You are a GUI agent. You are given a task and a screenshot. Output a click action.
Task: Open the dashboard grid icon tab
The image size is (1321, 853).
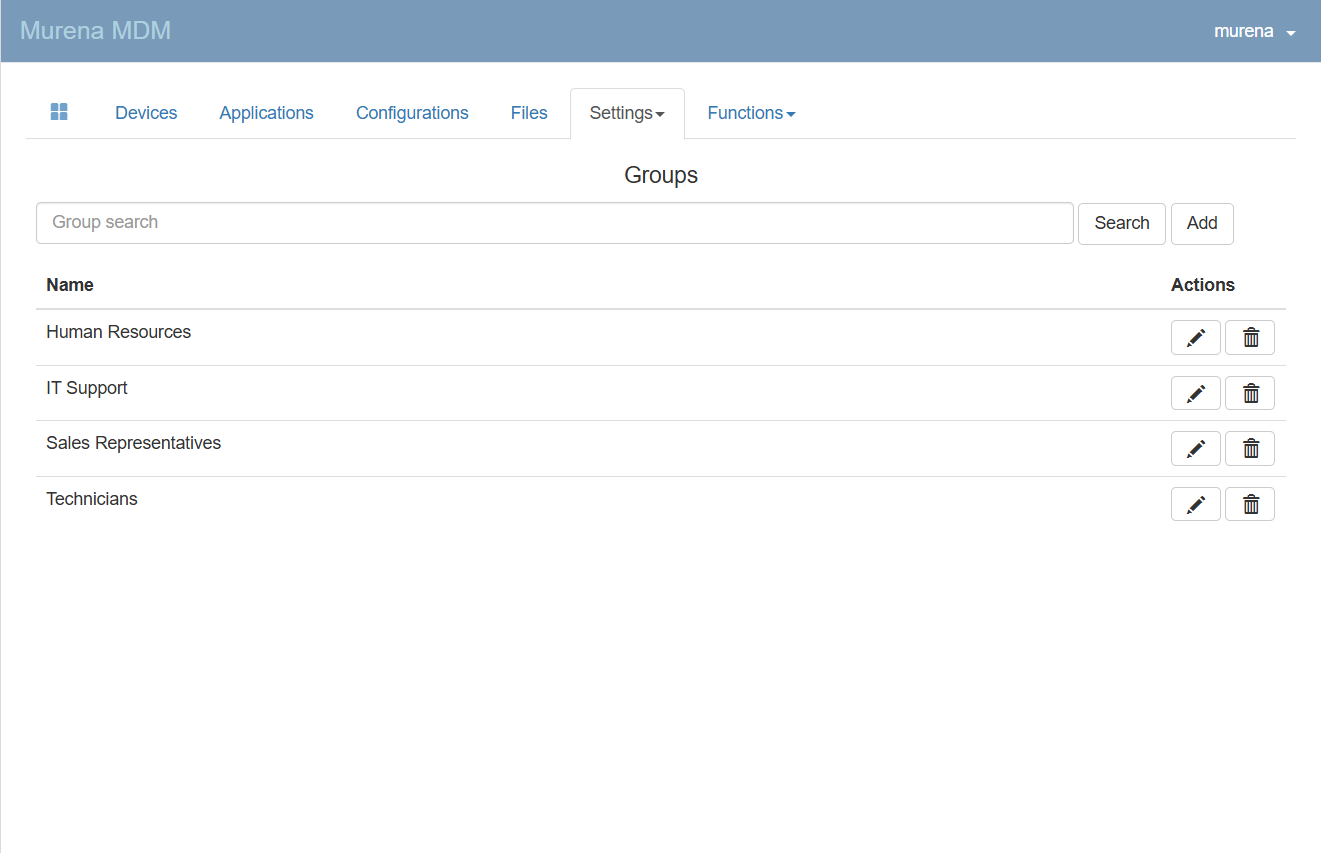59,112
